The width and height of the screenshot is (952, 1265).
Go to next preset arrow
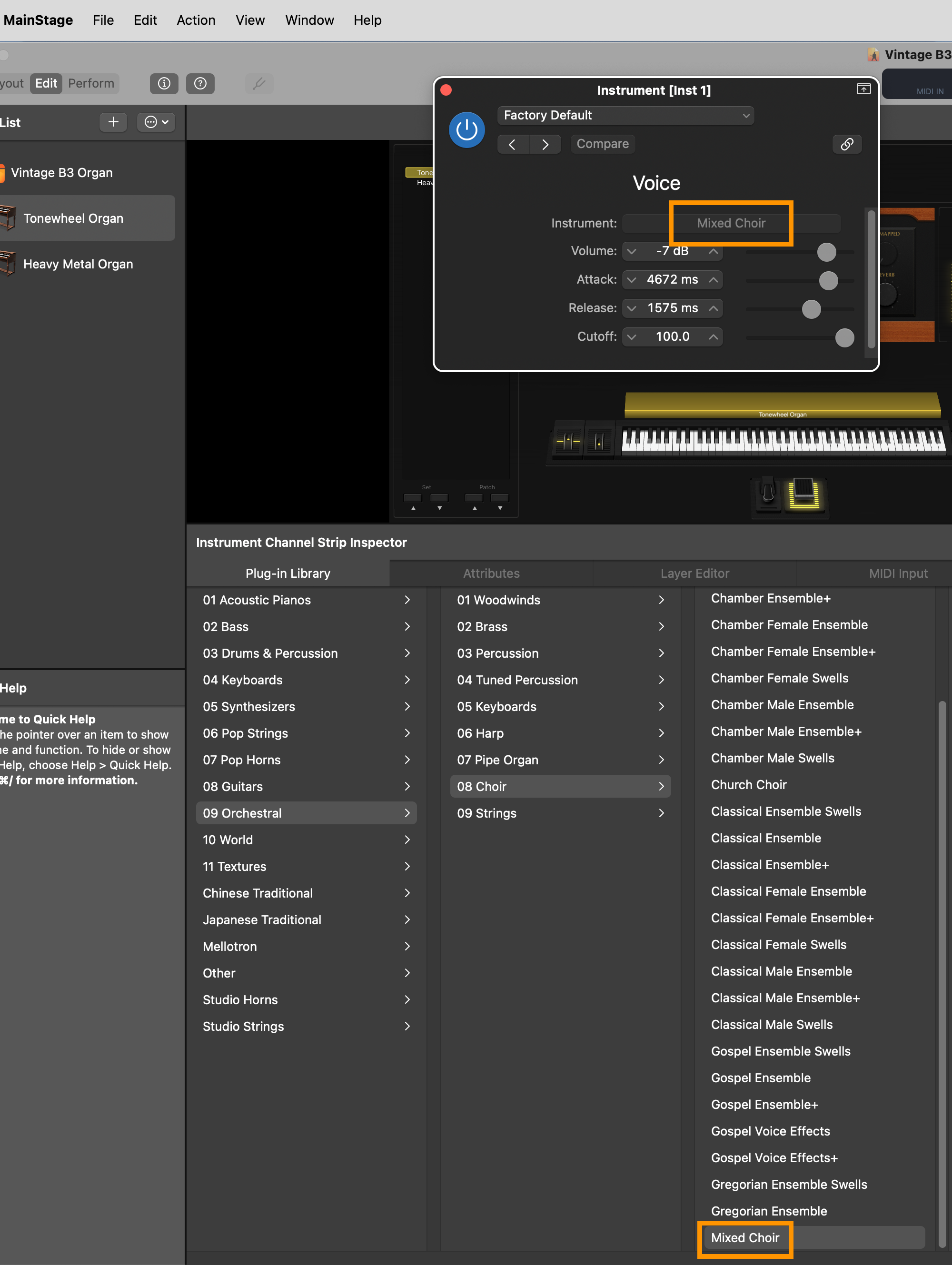545,144
